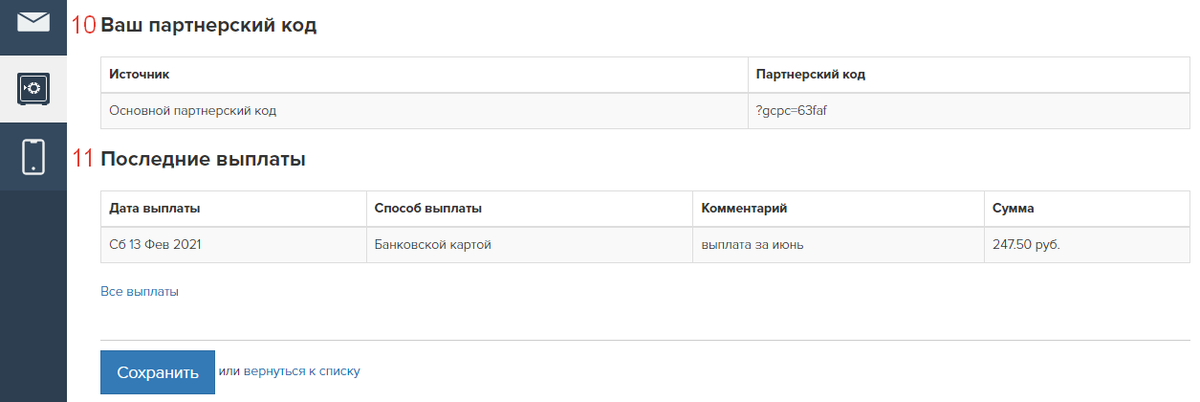Select the safe vault sidebar icon

(33, 89)
